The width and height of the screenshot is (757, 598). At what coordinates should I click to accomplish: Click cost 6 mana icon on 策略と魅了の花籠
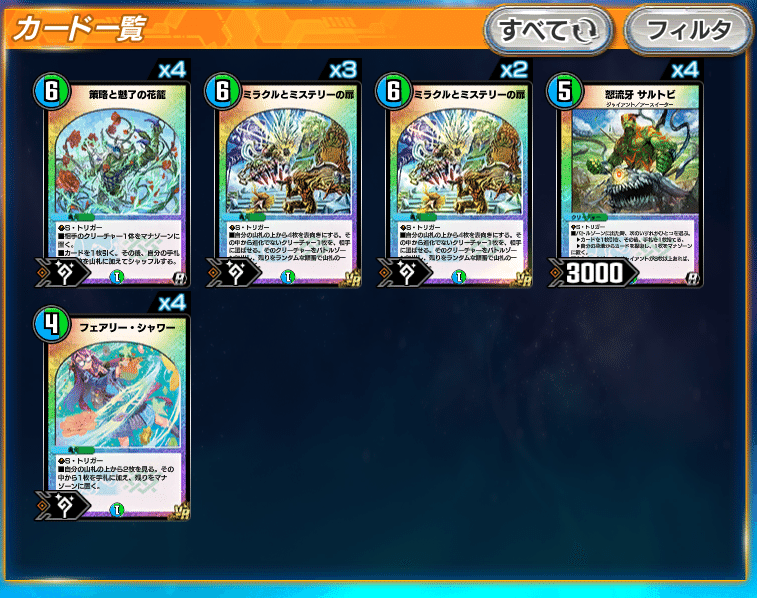tap(52, 90)
